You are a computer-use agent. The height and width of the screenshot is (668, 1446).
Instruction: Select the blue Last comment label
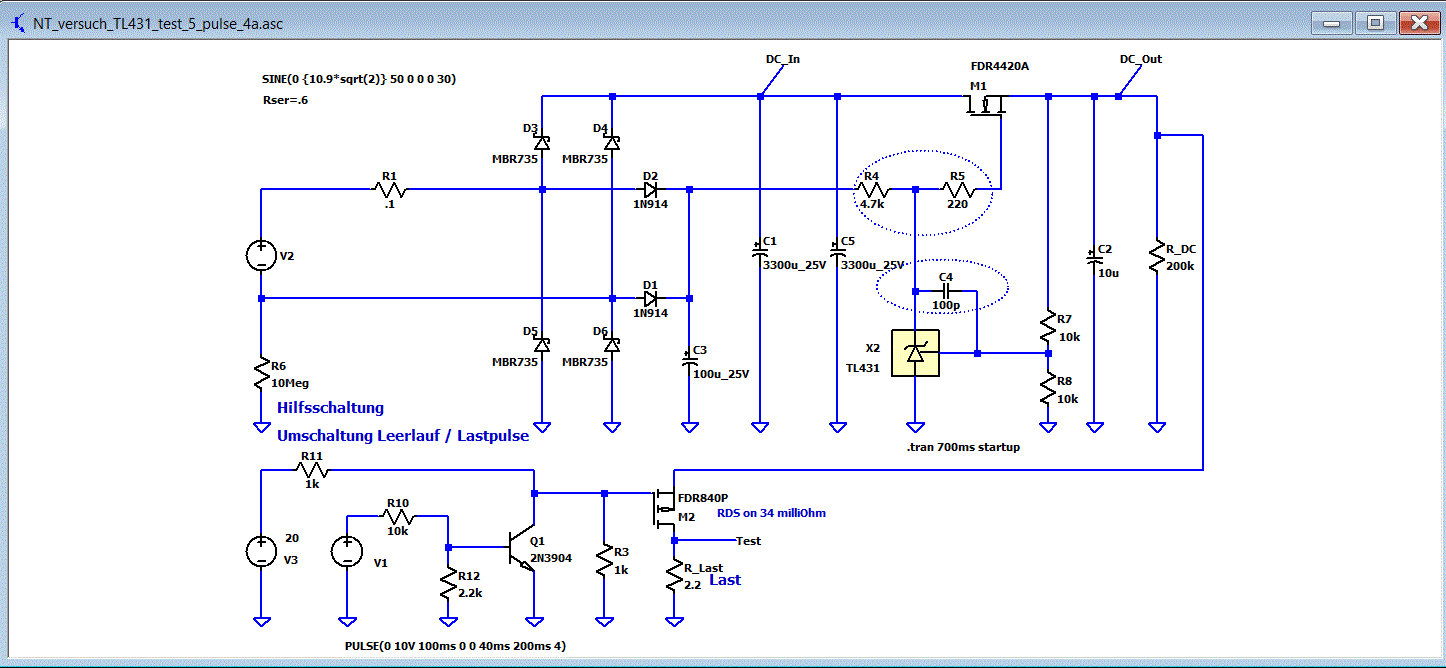pos(725,580)
